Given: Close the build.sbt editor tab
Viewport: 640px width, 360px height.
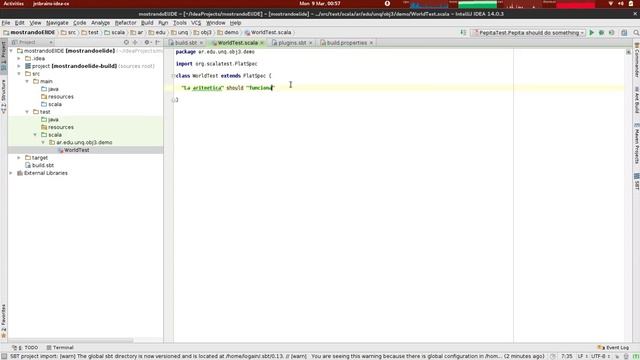Looking at the screenshot, I should tap(201, 43).
